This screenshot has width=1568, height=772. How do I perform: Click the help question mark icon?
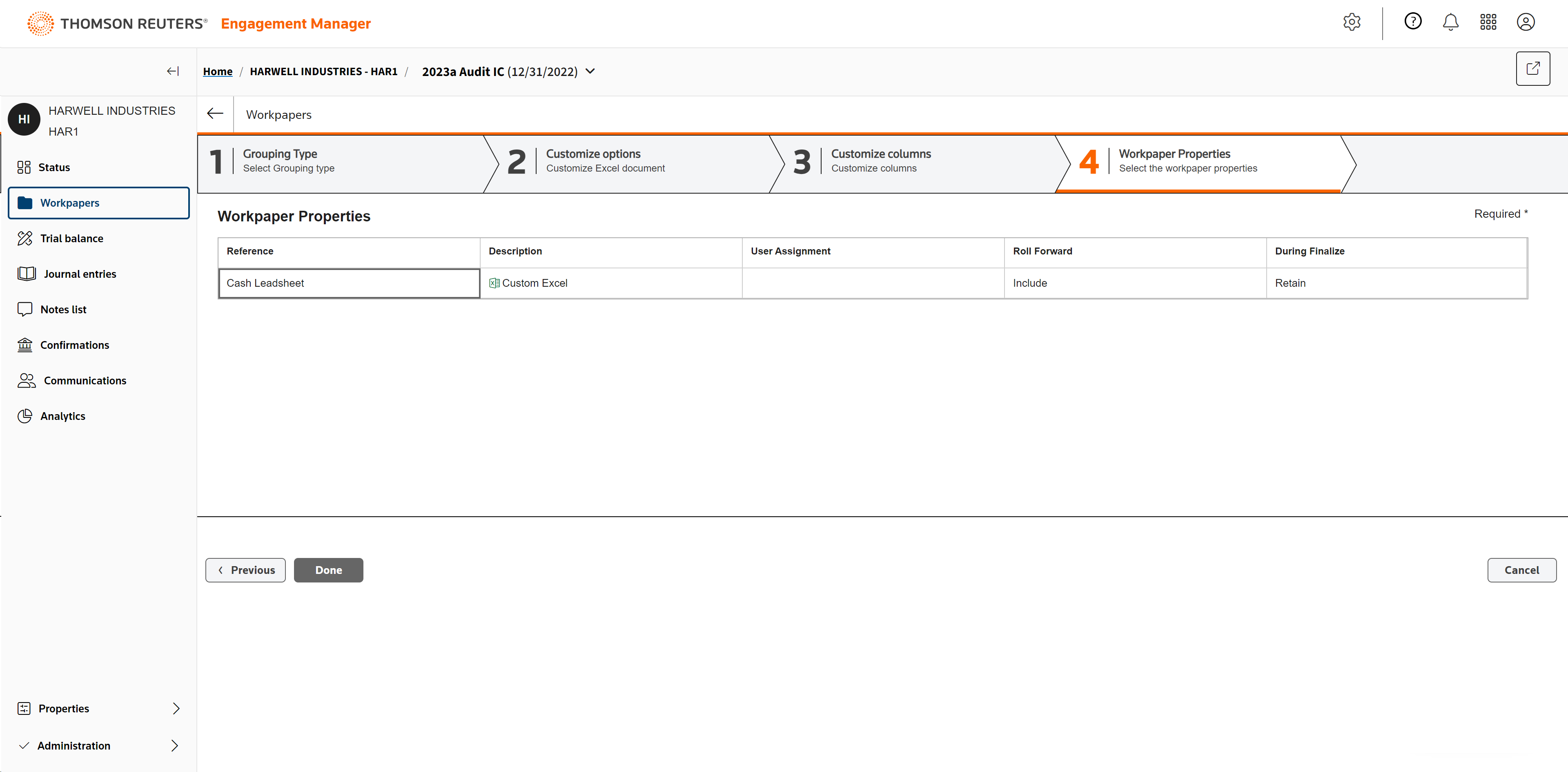click(x=1413, y=22)
